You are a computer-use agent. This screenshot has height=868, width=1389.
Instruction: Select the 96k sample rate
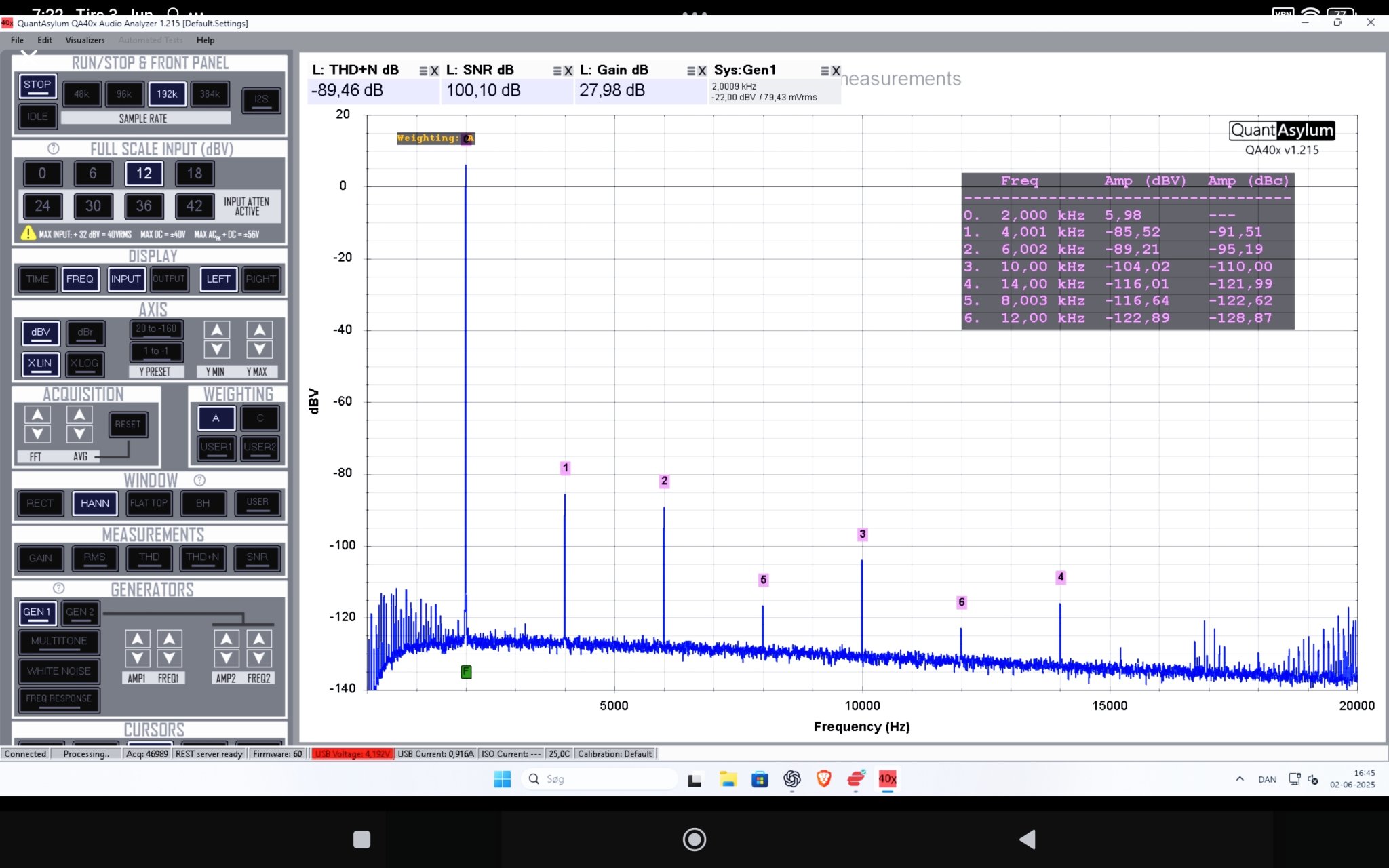[x=124, y=94]
